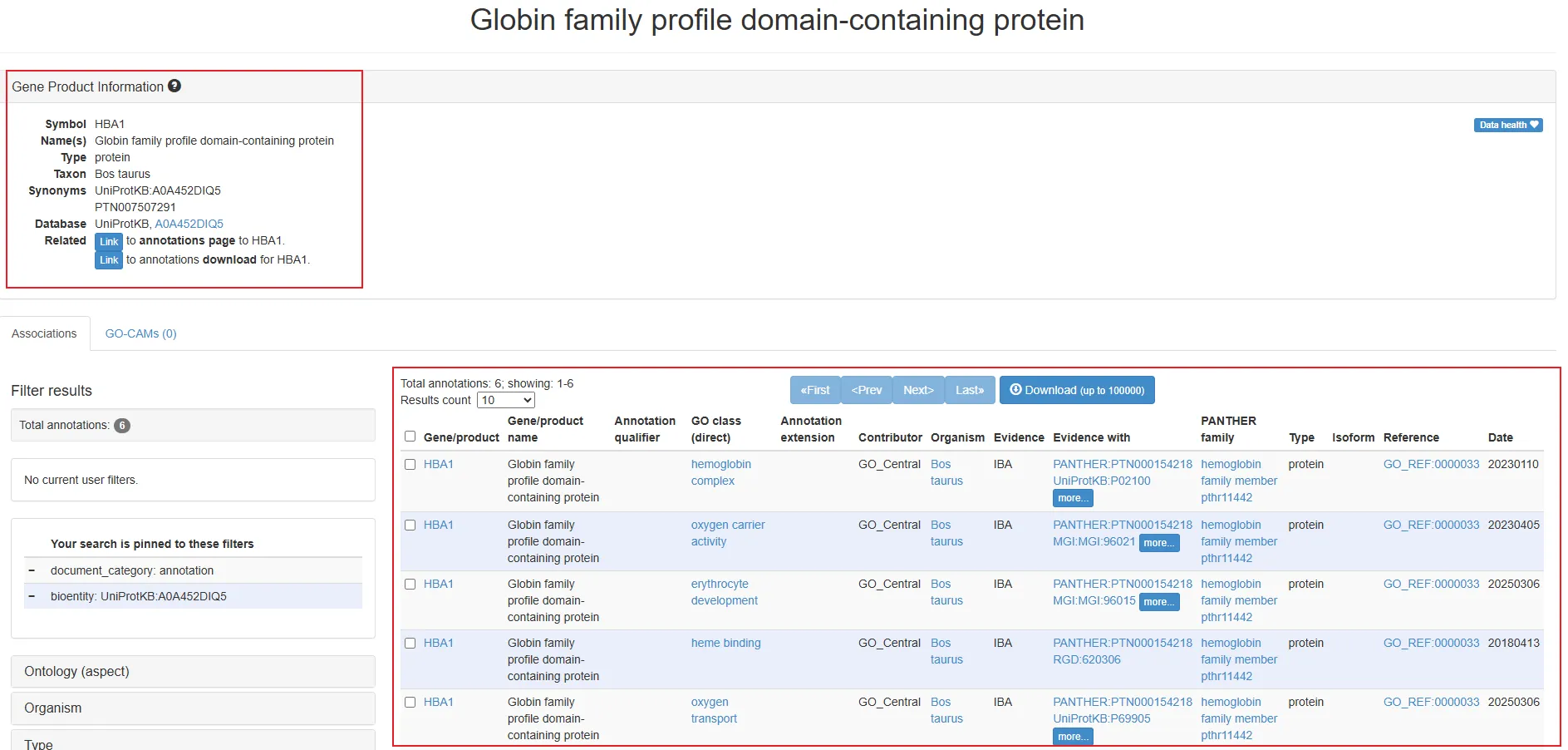Go to Next results page
Viewport: 1568px width, 750px height.
[918, 390]
